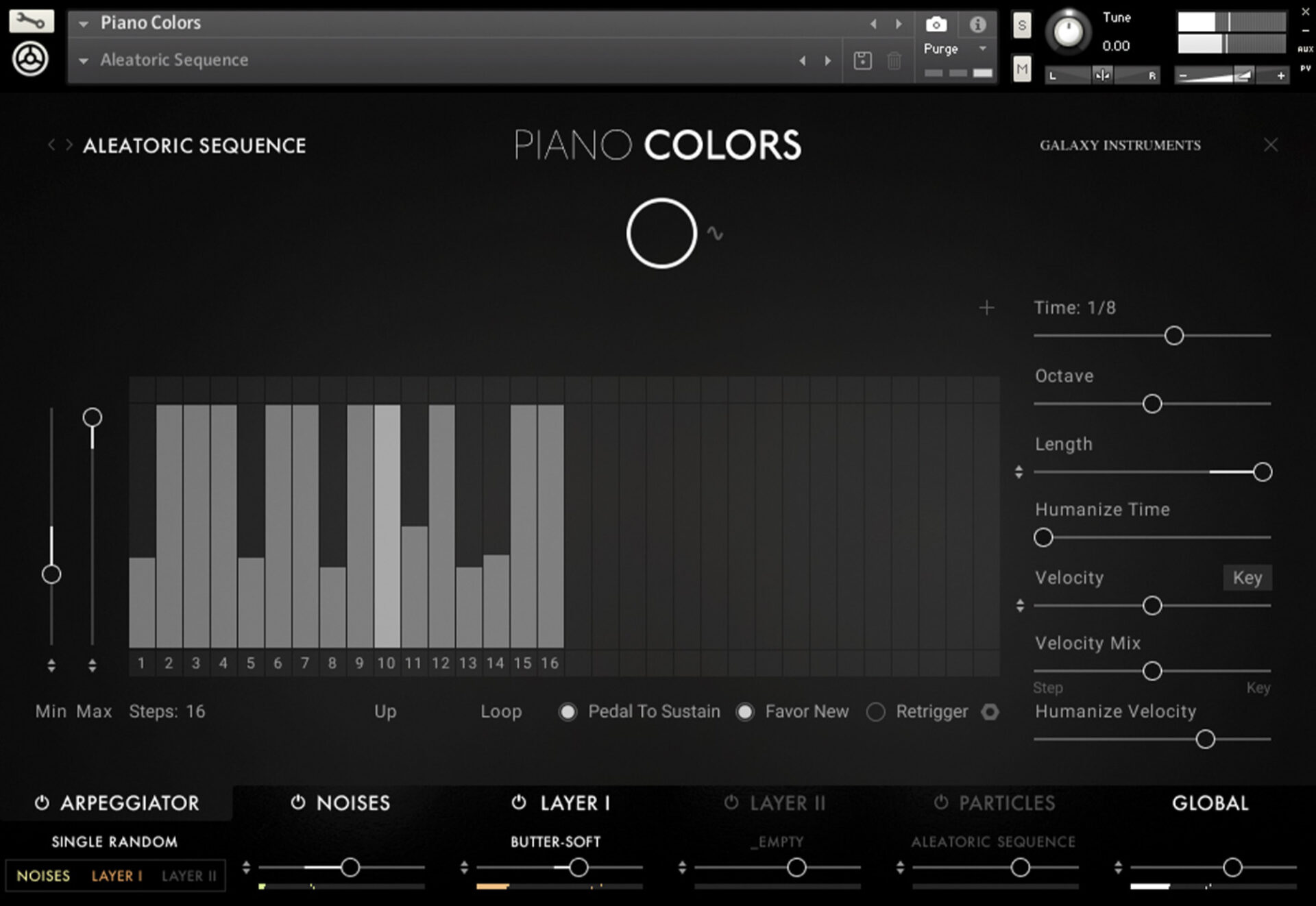Click the Key button next to Velocity
Viewport: 1316px width, 906px height.
tap(1247, 578)
